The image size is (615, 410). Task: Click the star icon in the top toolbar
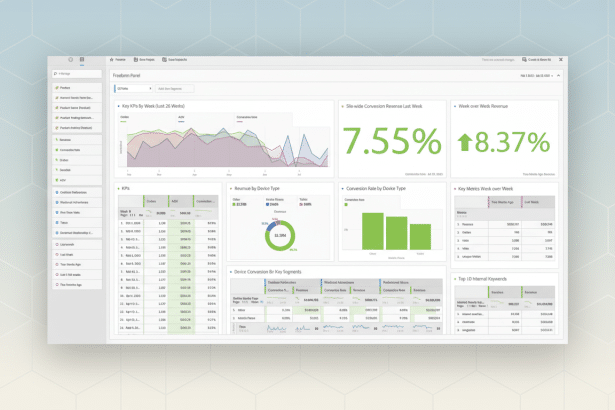[x=112, y=60]
